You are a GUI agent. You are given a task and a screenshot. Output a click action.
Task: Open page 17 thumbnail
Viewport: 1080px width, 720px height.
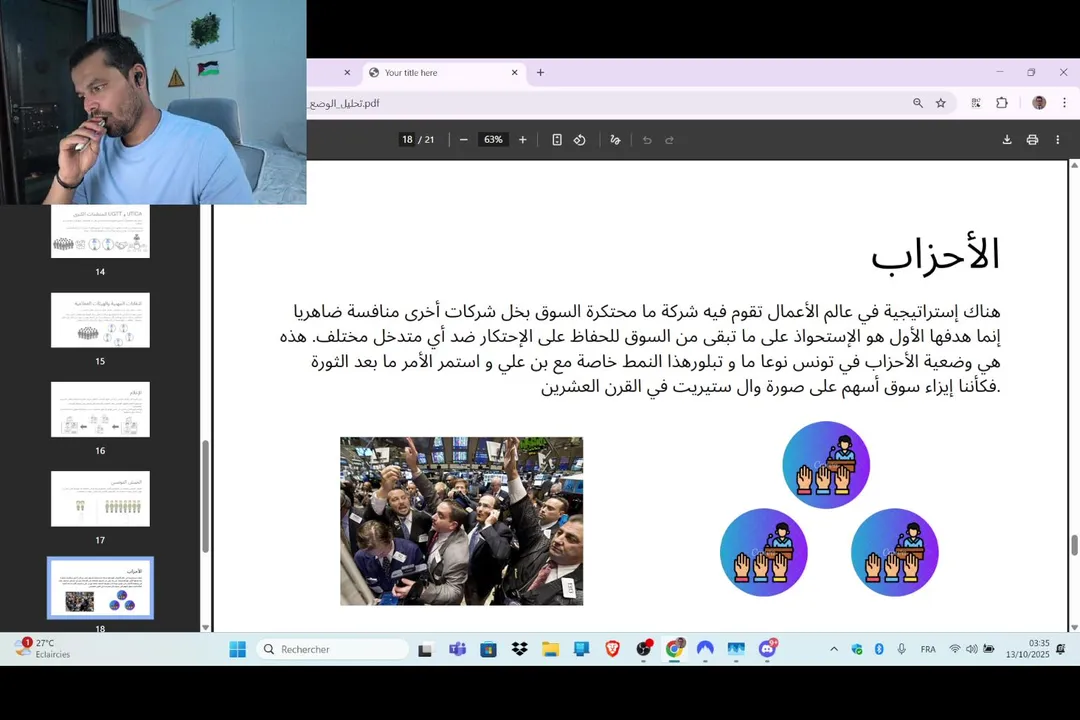[100, 499]
